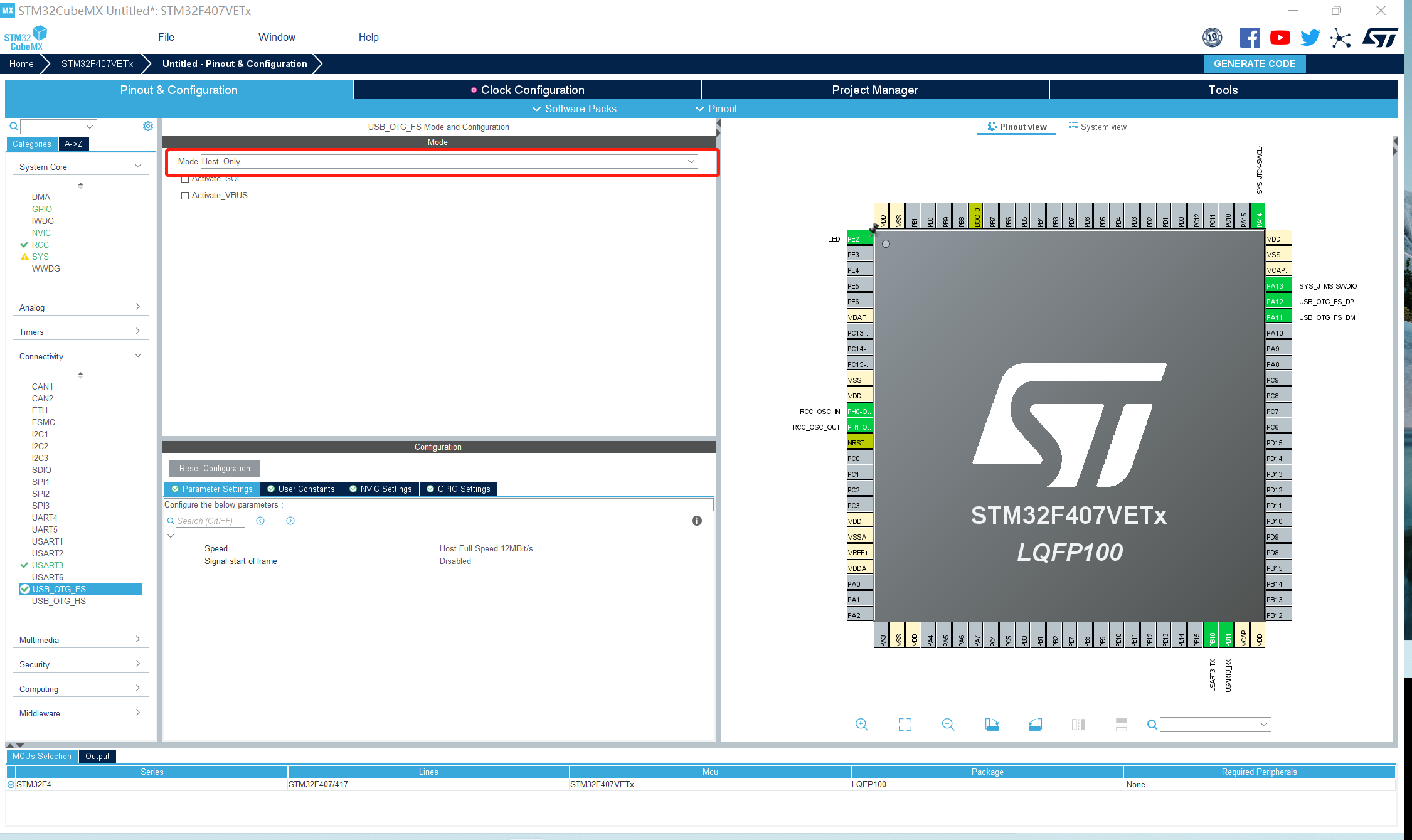Image resolution: width=1412 pixels, height=840 pixels.
Task: Click the info icon in Parameter Settings
Action: [x=696, y=521]
